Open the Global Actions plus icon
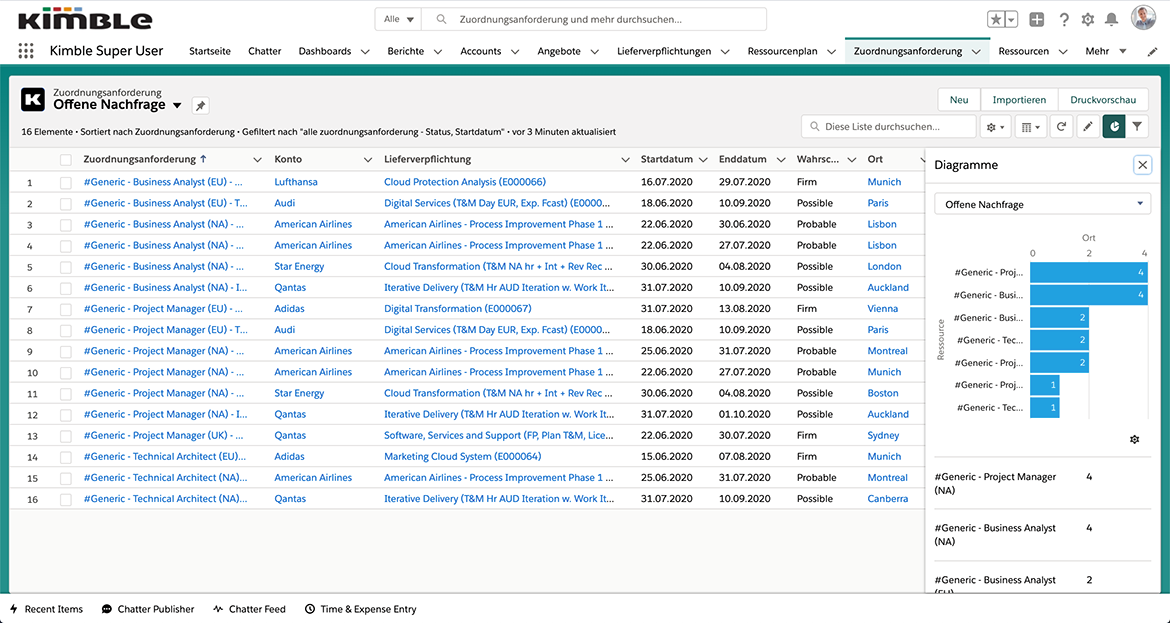Viewport: 1170px width, 623px height. pos(1036,20)
